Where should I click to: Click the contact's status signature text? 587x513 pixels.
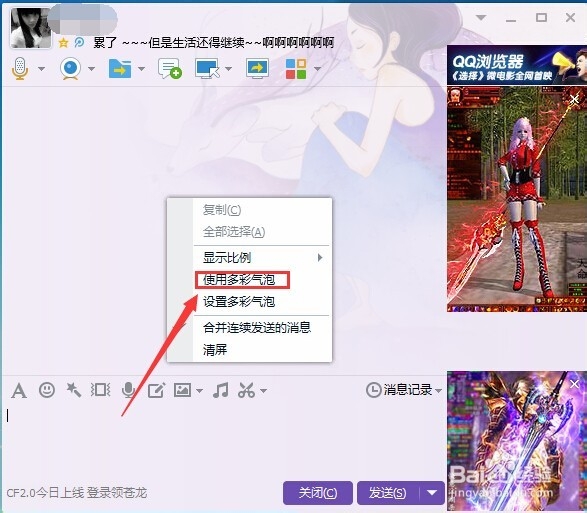214,43
